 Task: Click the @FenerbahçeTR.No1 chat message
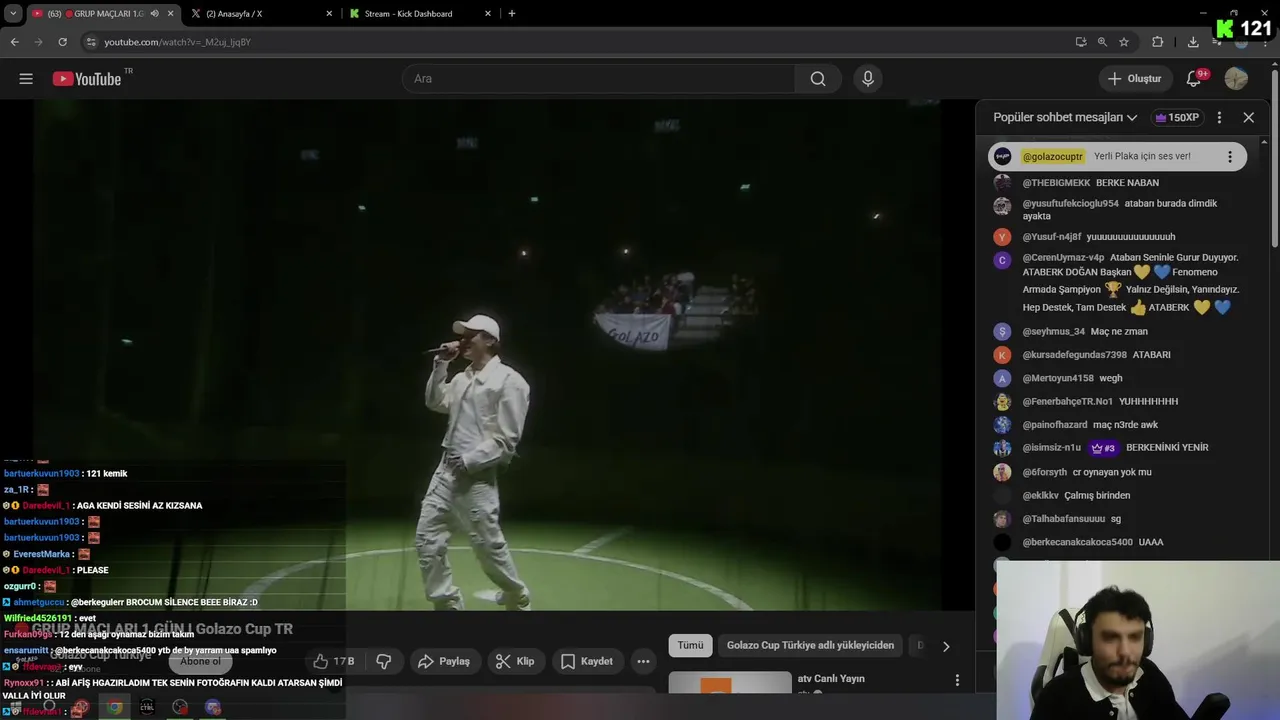point(1100,402)
